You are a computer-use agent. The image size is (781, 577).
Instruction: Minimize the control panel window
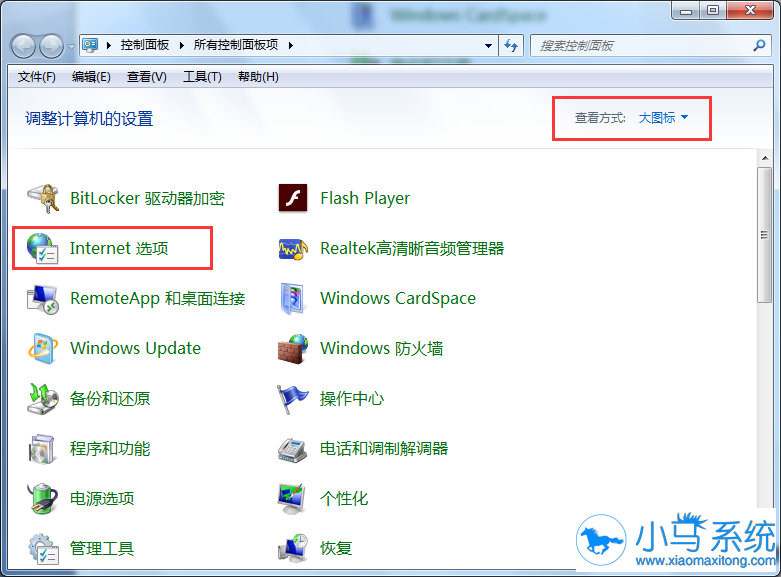pos(686,11)
